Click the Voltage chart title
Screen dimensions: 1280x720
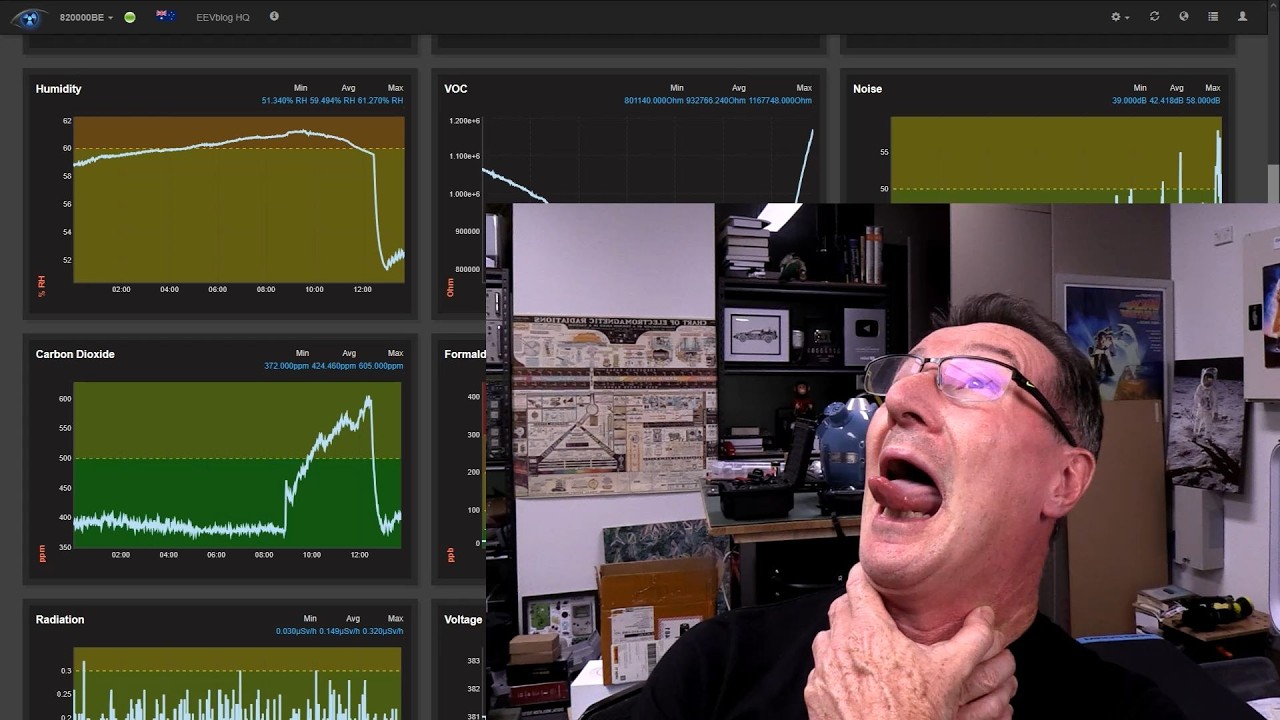tap(463, 619)
